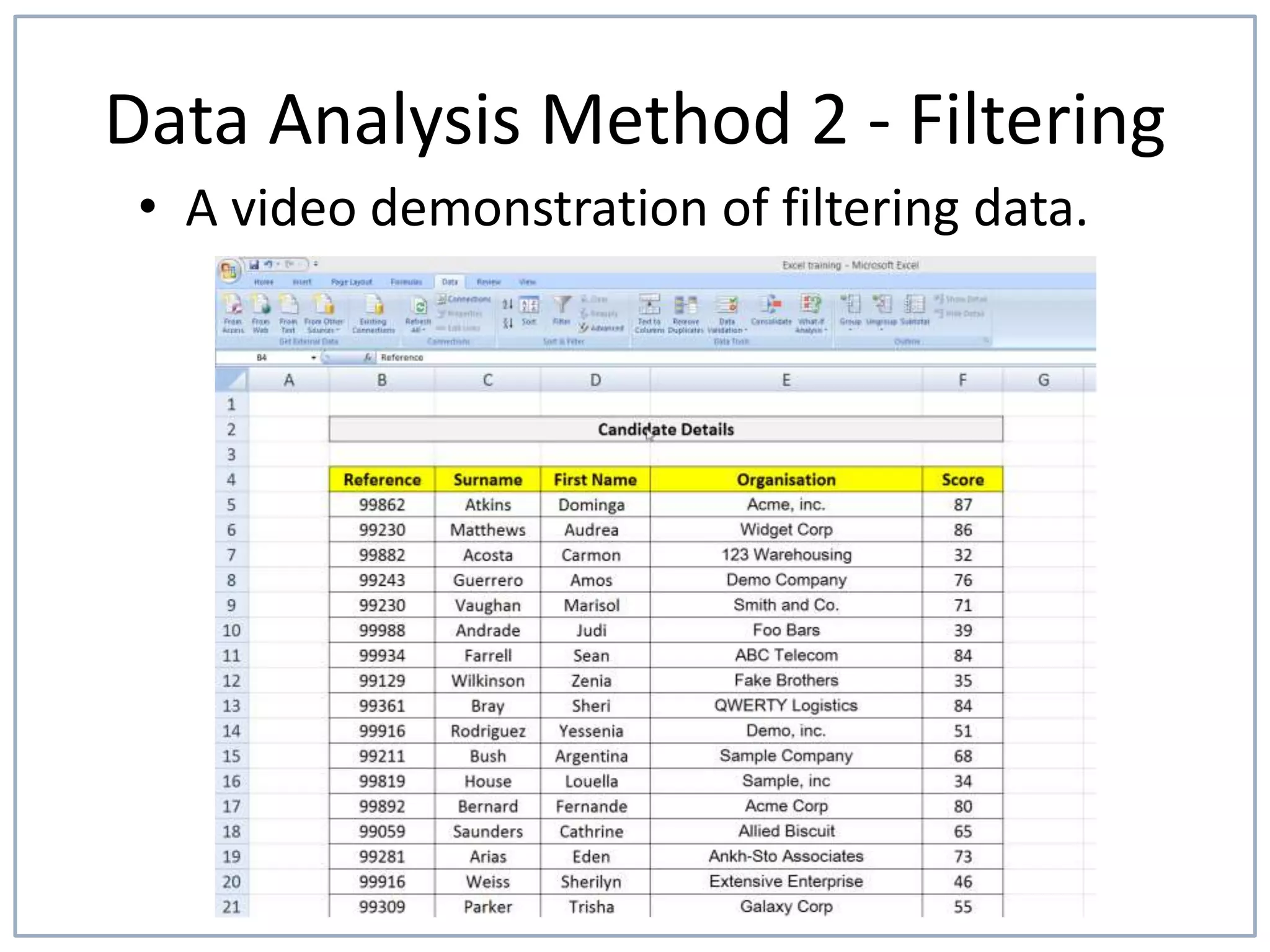Click the Properties button in Connections group

pyautogui.click(x=460, y=314)
